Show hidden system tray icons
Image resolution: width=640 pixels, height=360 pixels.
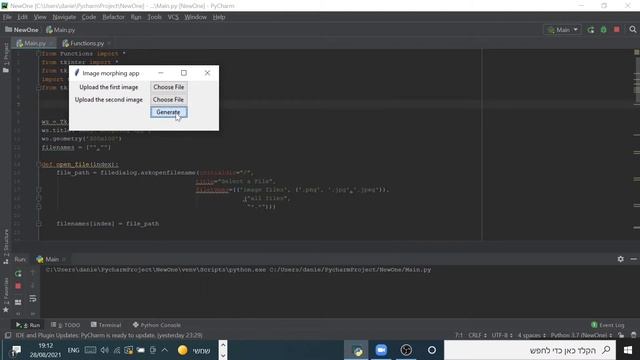click(x=165, y=350)
